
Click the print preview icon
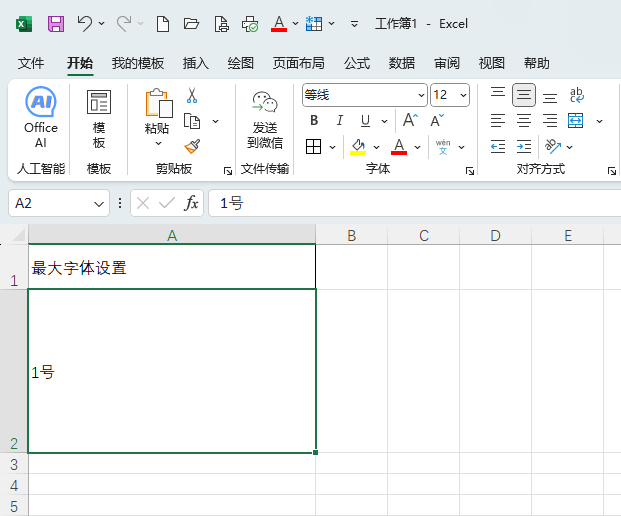pyautogui.click(x=221, y=24)
